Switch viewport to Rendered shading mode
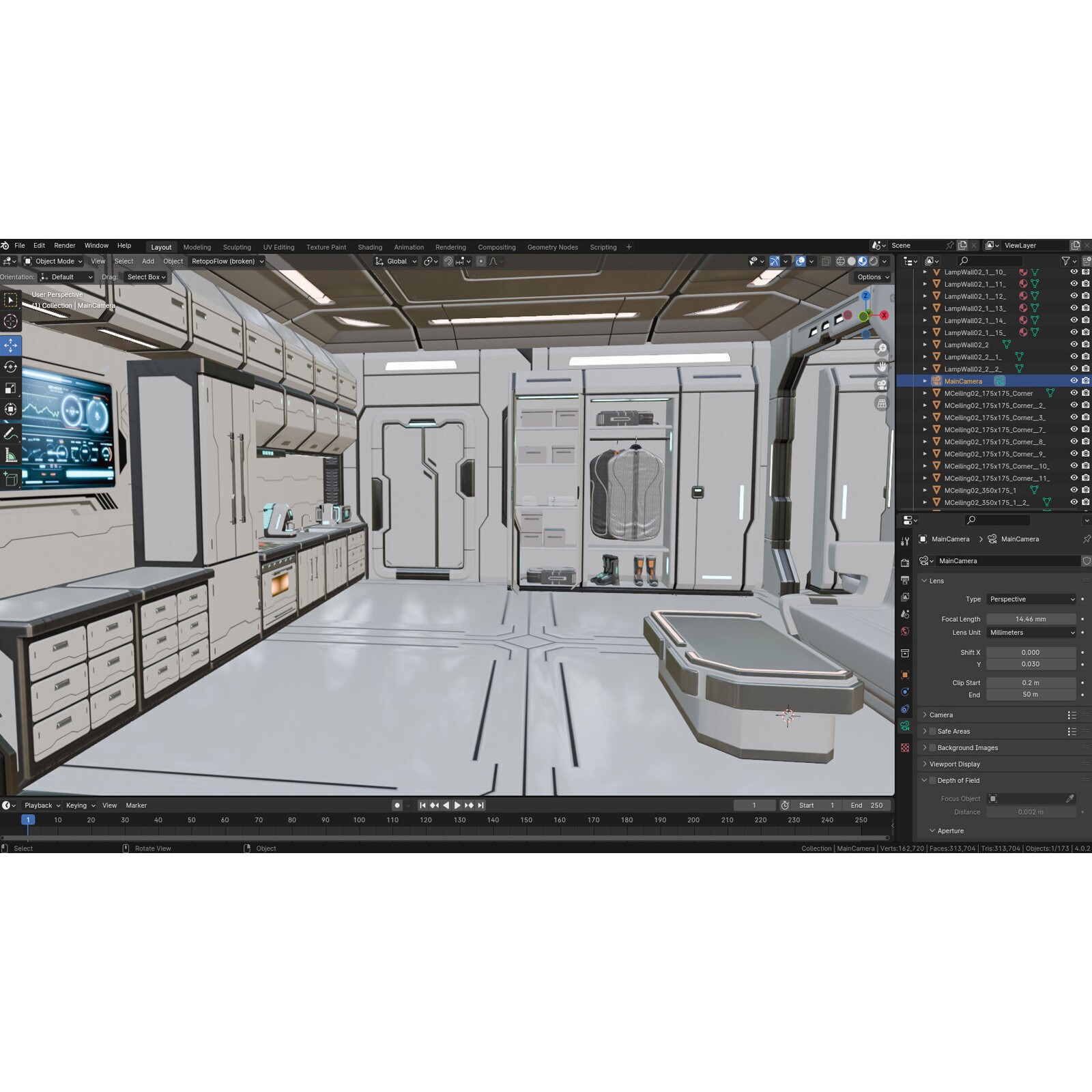This screenshot has width=1092, height=1092. (x=872, y=261)
